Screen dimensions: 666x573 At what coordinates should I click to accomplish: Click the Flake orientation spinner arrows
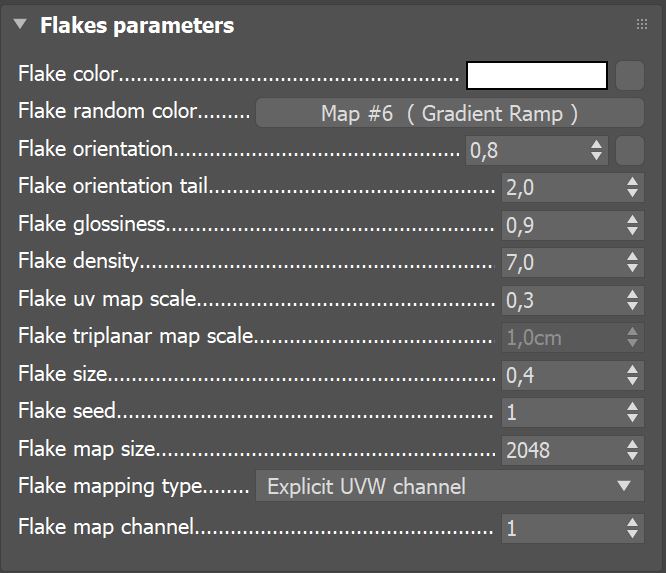pos(597,151)
